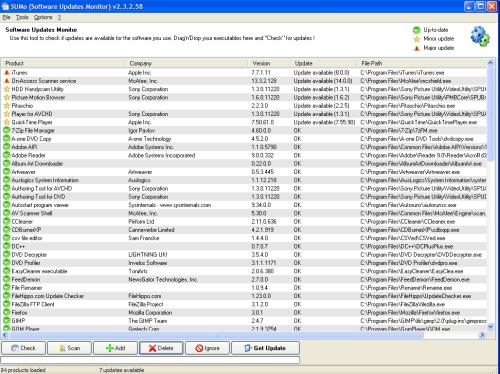The height and width of the screenshot is (374, 500).
Task: Click the major update icon beside iTunes
Action: pos(7,72)
